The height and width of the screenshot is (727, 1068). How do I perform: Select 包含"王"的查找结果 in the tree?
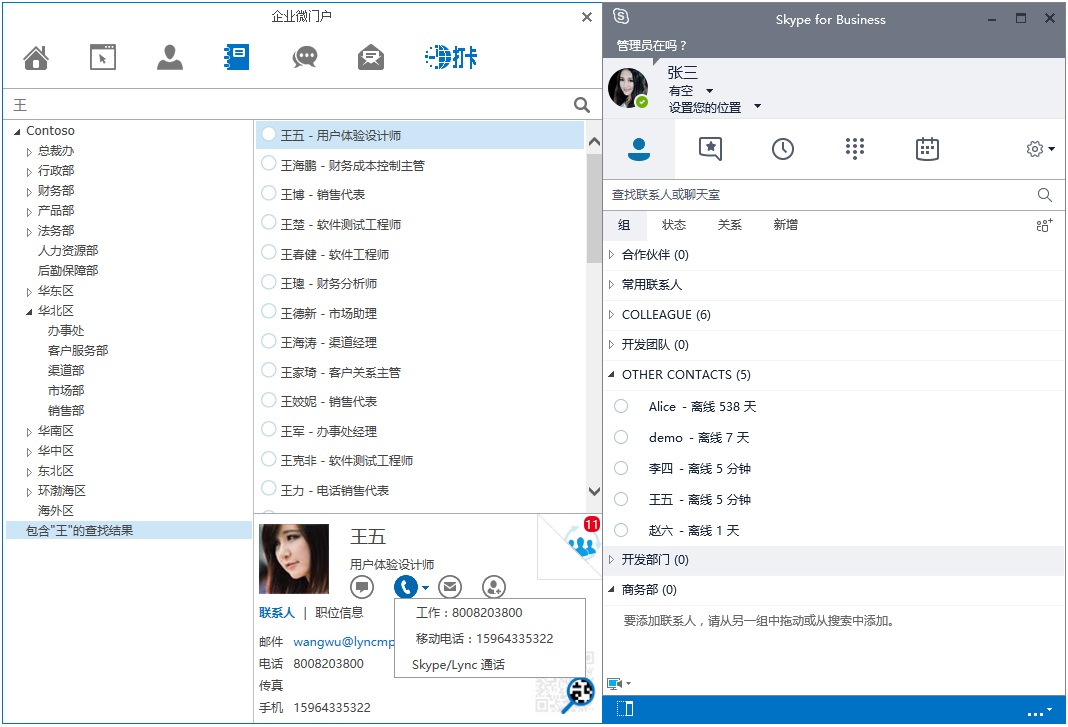pyautogui.click(x=129, y=530)
